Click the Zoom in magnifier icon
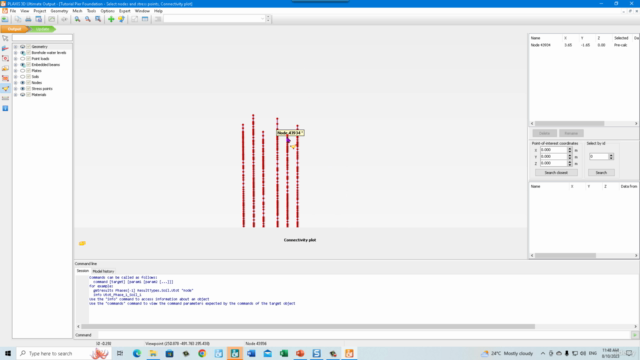The width and height of the screenshot is (640, 360). point(77,19)
